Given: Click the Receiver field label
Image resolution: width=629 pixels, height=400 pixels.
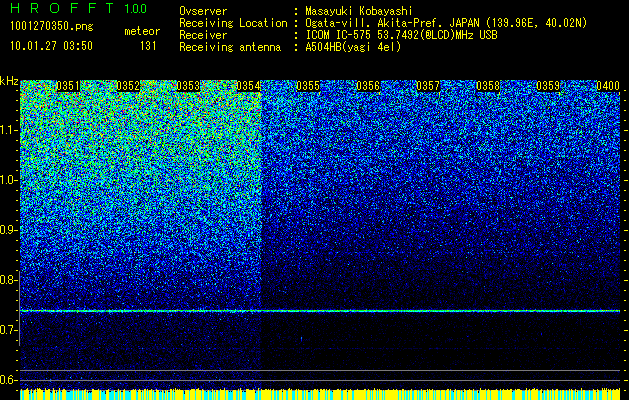Looking at the screenshot, I should 203,35.
